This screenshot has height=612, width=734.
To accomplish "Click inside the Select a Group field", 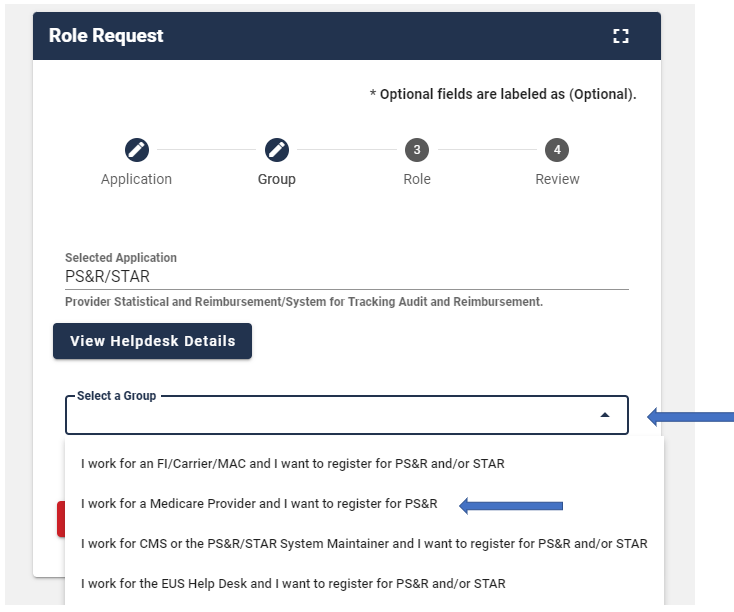I will point(346,415).
